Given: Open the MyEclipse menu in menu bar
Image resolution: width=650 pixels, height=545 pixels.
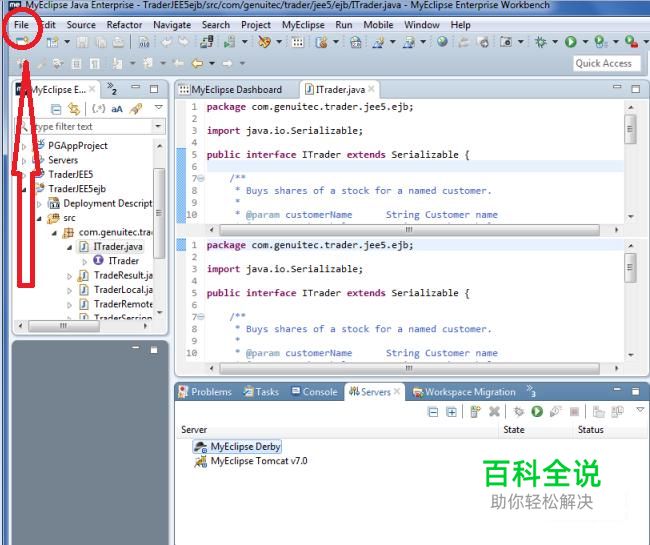Looking at the screenshot, I should [x=302, y=24].
